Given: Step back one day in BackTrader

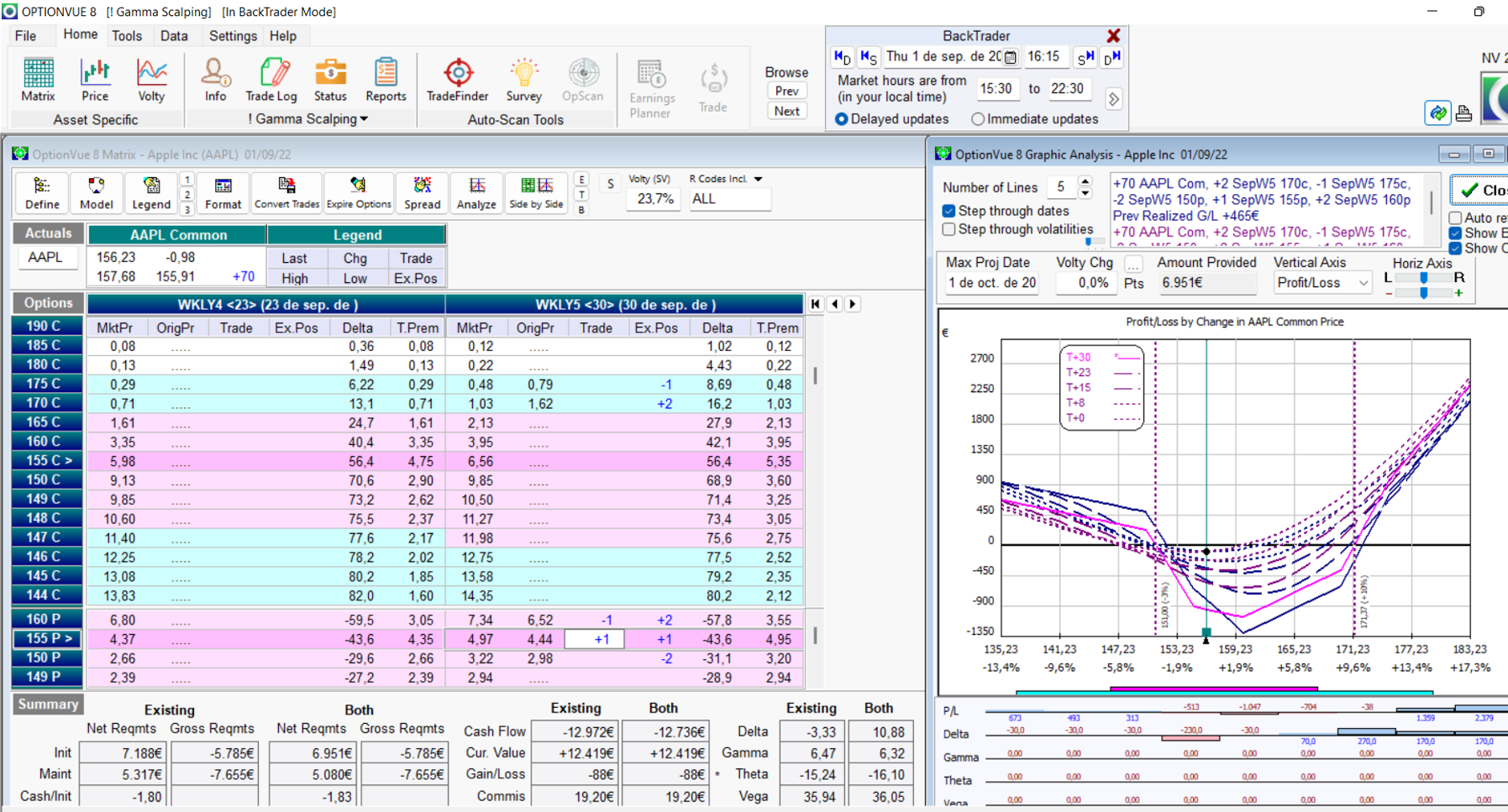Looking at the screenshot, I should (x=842, y=57).
